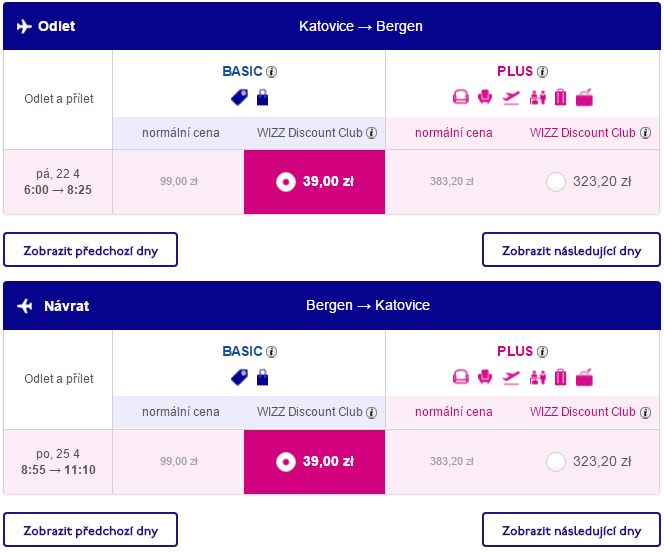Select the 323,20 zł PLUS return radio button
The width and height of the screenshot is (664, 552).
pyautogui.click(x=556, y=462)
